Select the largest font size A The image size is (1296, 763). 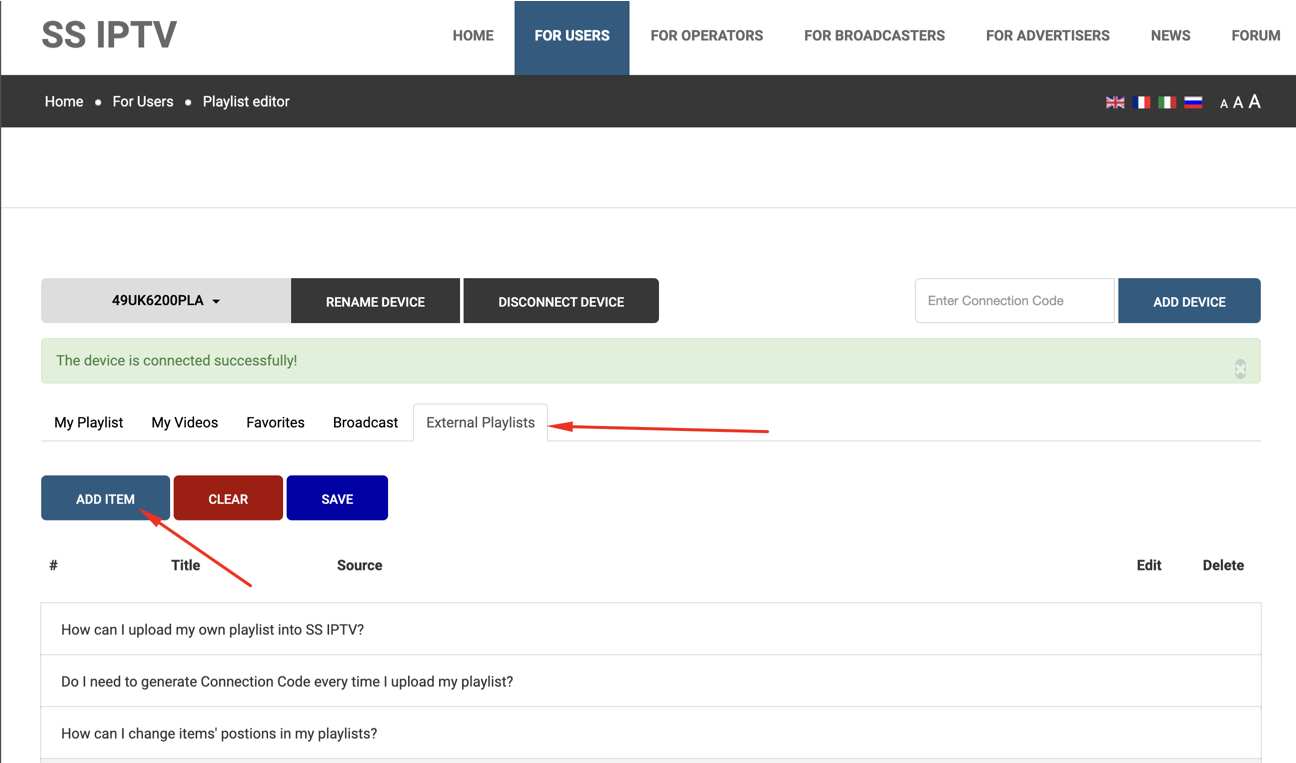pos(1254,102)
